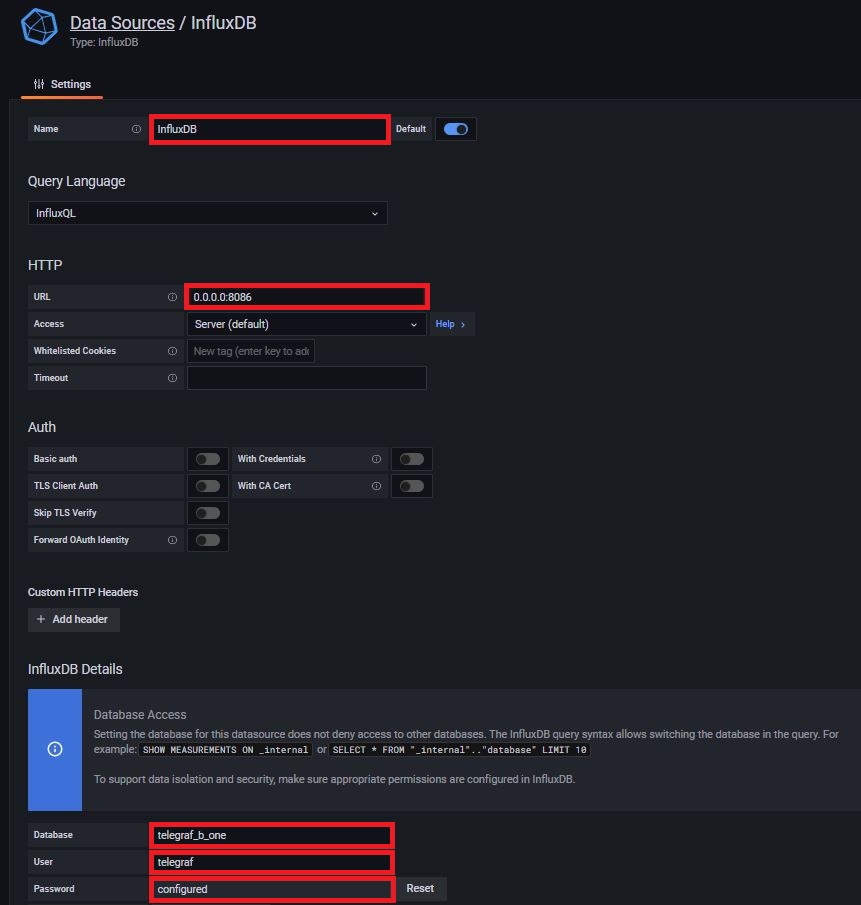The image size is (861, 905).
Task: Click the Whitelisted Cookies info icon
Action: coord(172,351)
